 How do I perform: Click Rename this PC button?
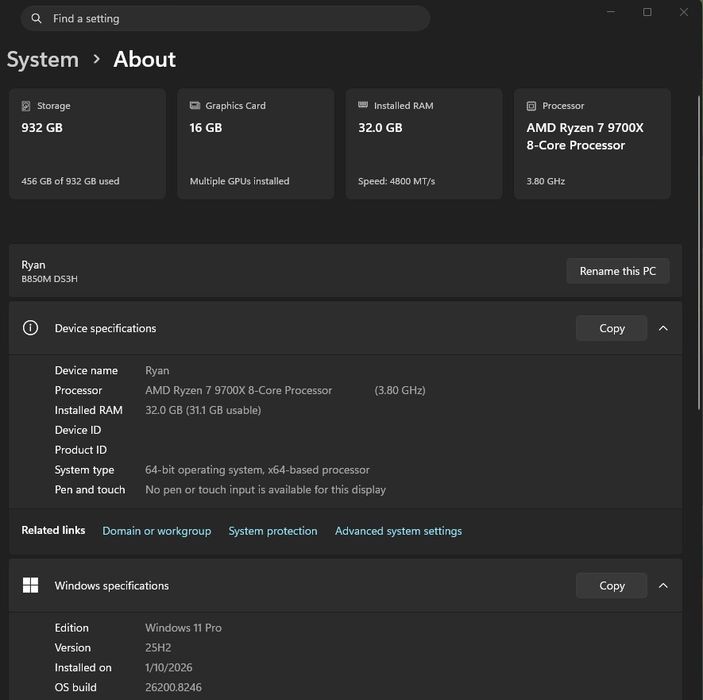tap(618, 271)
